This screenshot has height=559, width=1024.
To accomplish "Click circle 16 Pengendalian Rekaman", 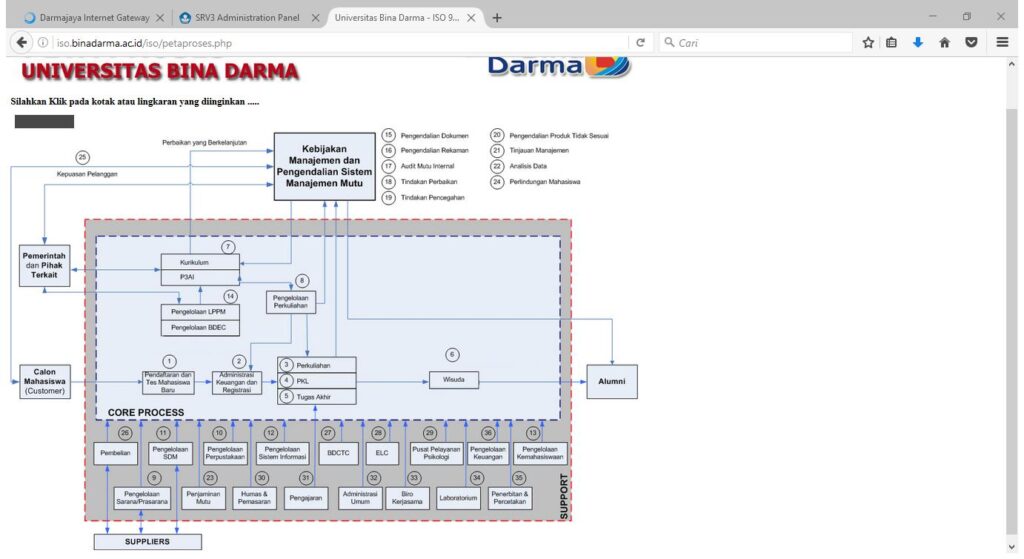I will [x=389, y=150].
